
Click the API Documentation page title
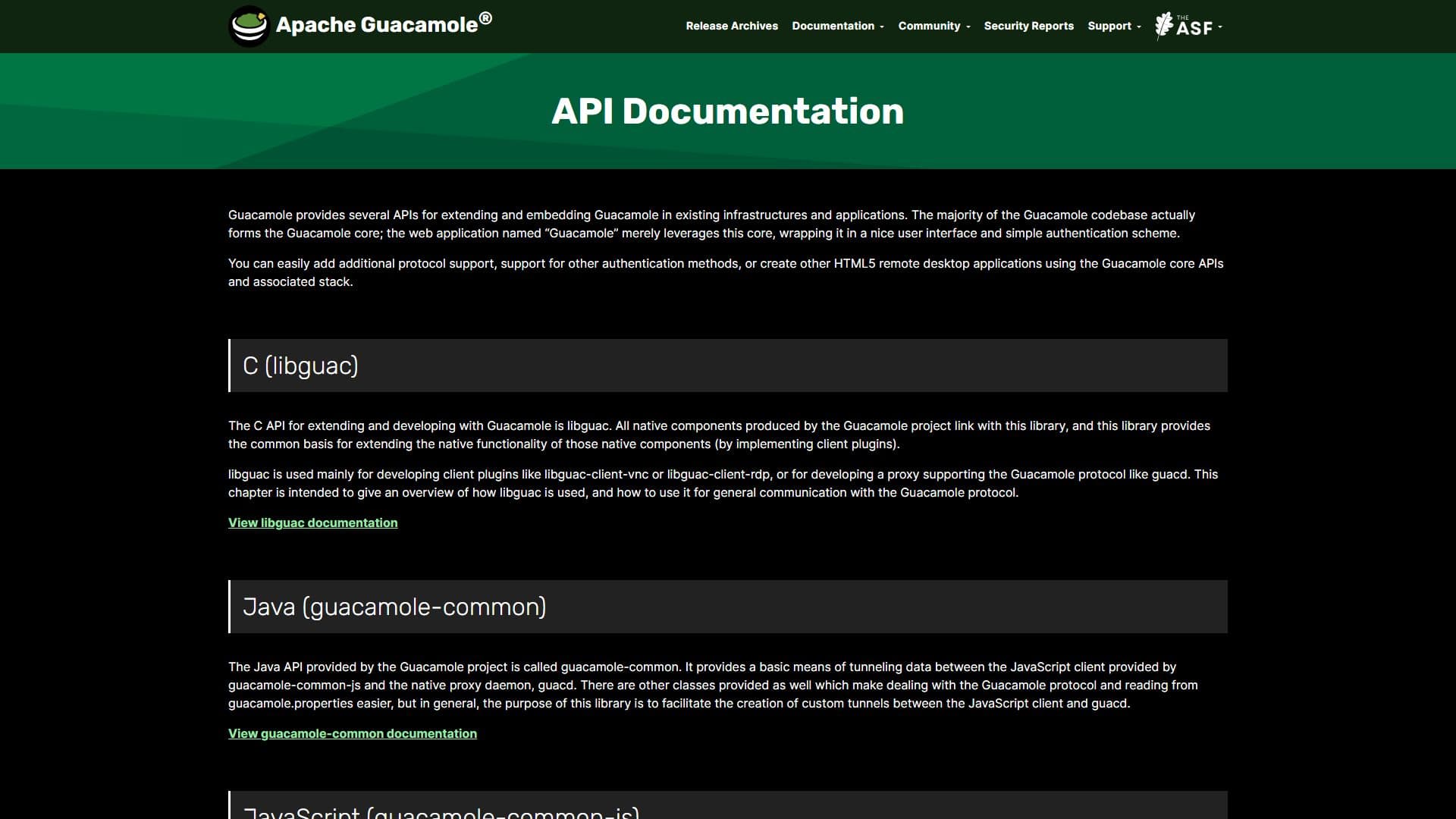pos(727,111)
